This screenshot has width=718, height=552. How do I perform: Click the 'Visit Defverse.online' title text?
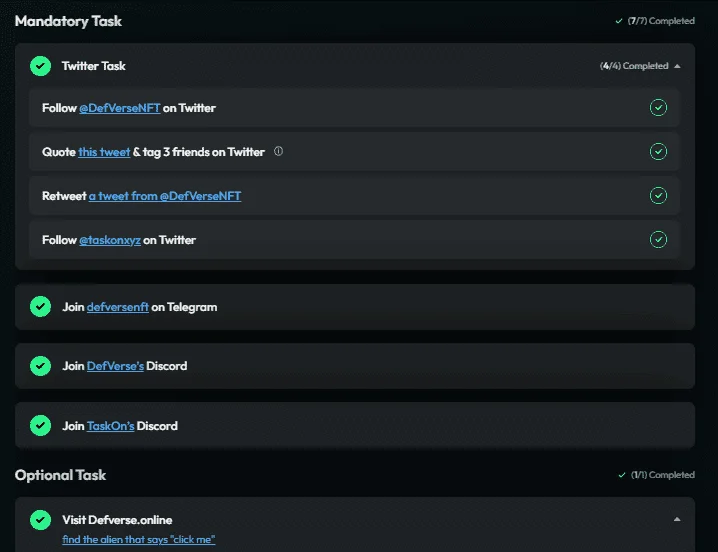[117, 520]
